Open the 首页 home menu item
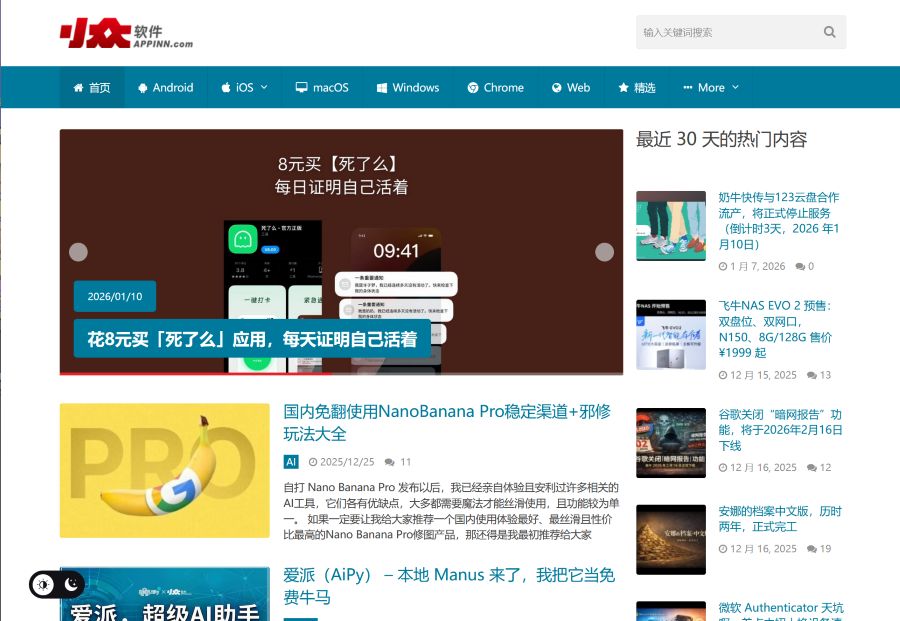This screenshot has width=900, height=621. coord(92,87)
